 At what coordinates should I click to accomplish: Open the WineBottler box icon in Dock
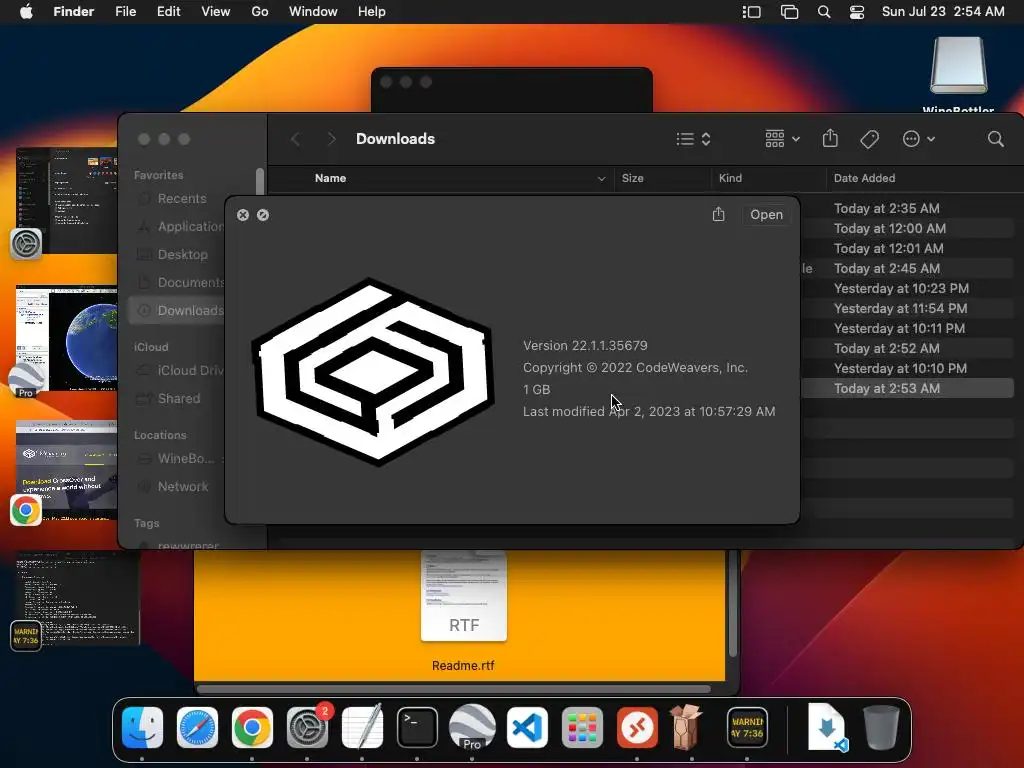(x=685, y=727)
